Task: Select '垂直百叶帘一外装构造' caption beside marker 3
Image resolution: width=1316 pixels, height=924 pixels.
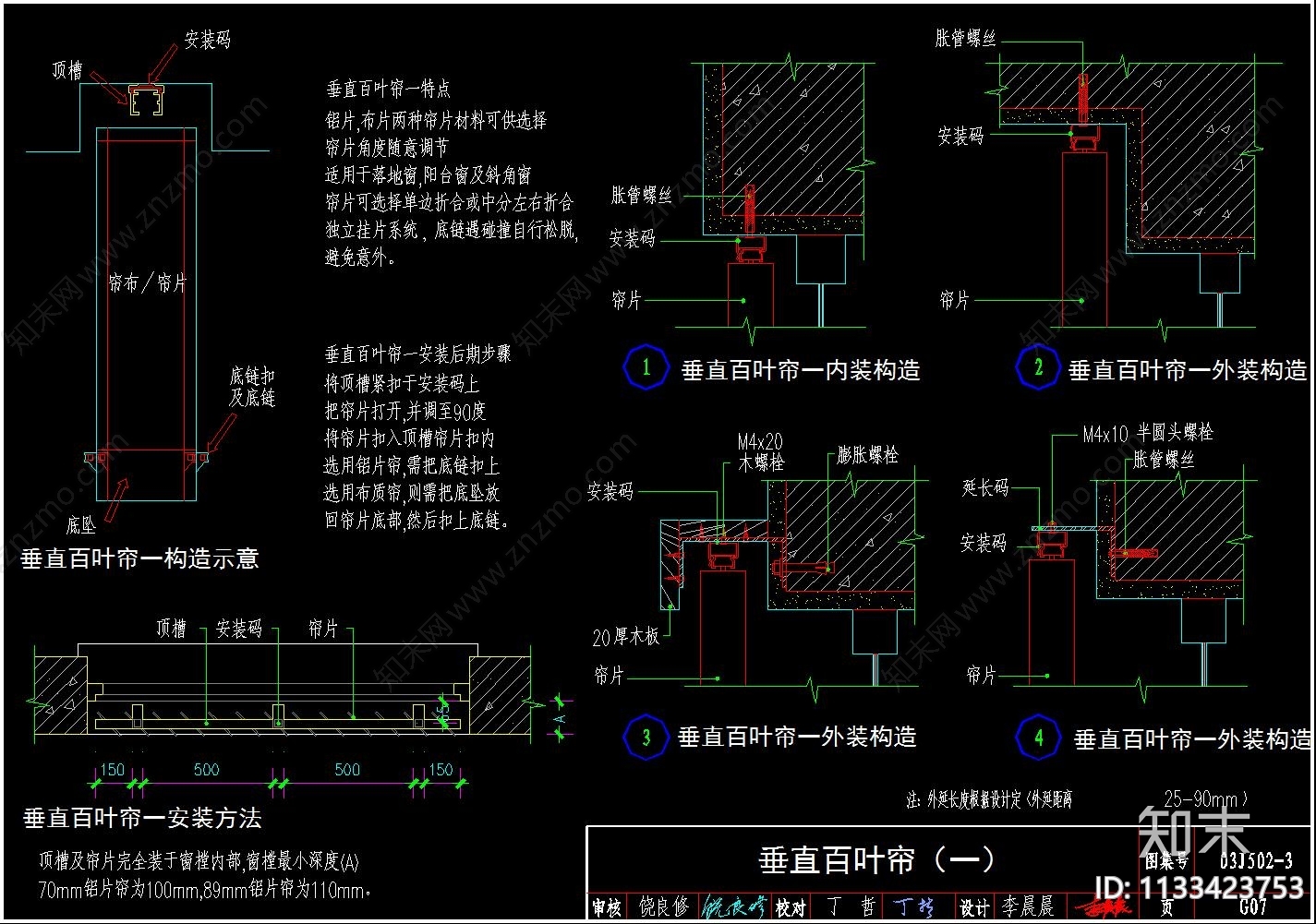Action: point(797,737)
